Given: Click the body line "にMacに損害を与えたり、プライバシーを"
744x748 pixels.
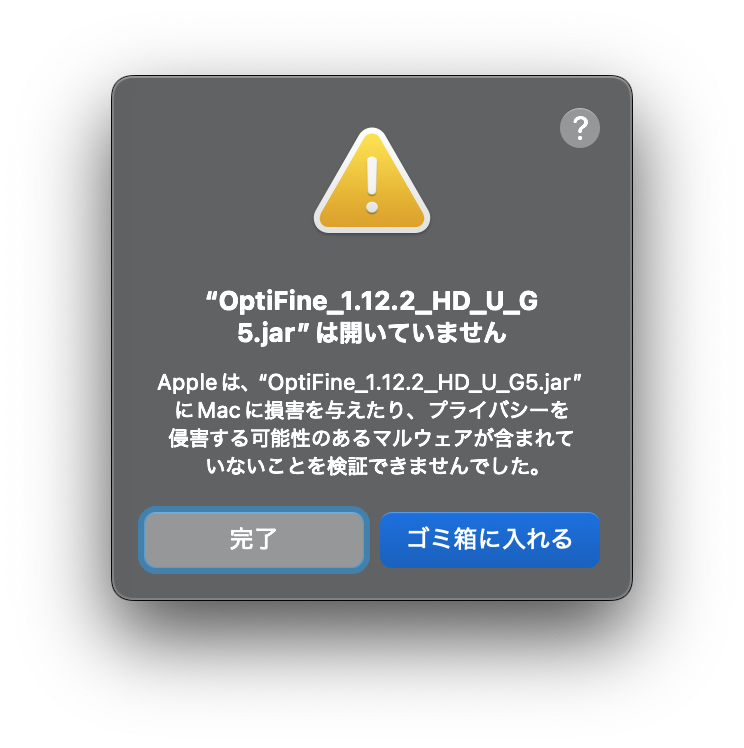Looking at the screenshot, I should 372,410.
